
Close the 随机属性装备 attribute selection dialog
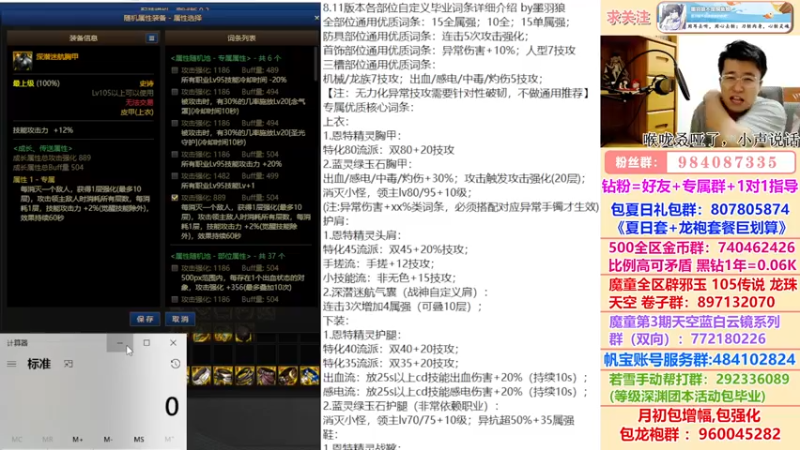click(x=316, y=18)
